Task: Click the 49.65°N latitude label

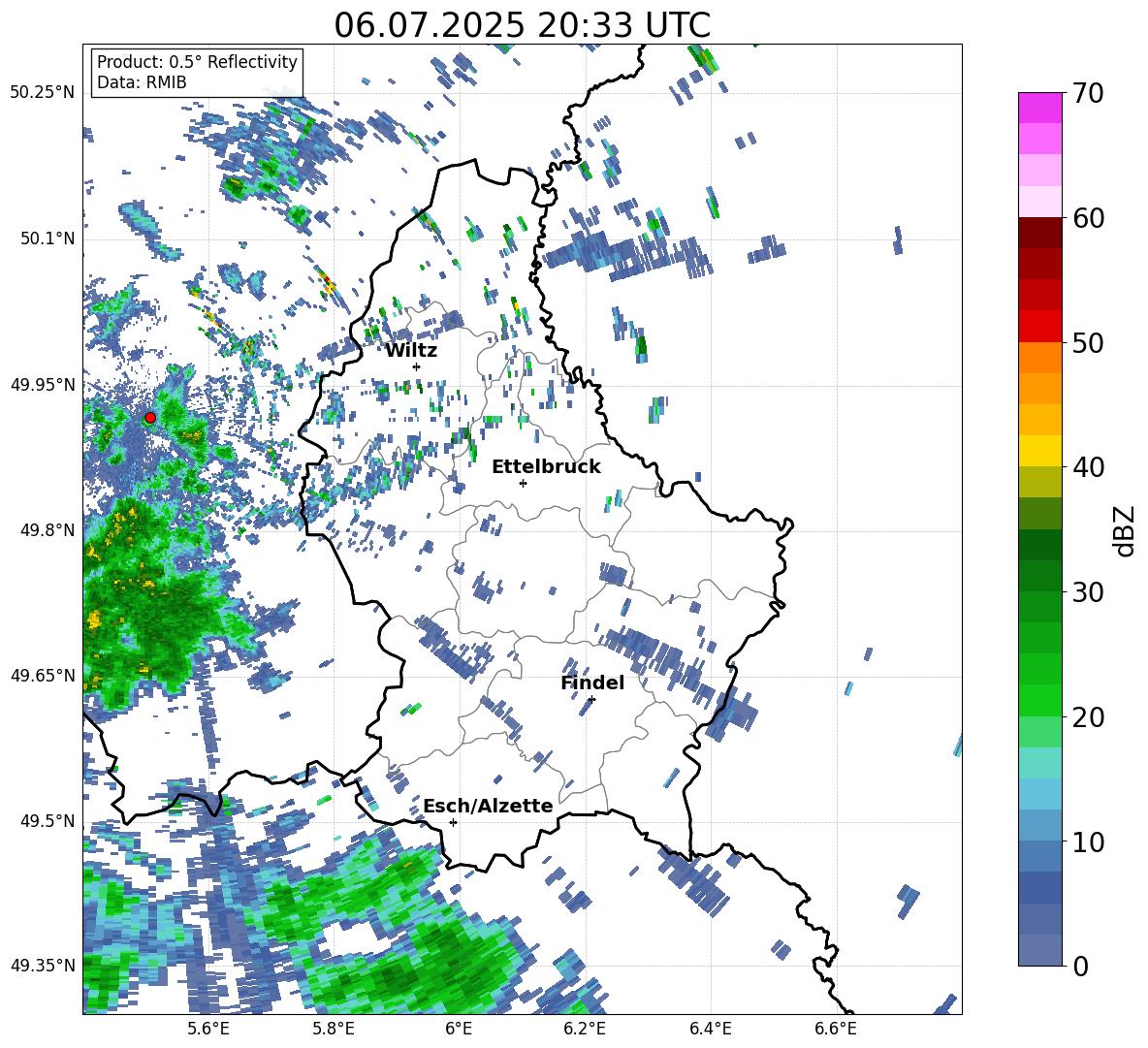Action: coord(43,675)
